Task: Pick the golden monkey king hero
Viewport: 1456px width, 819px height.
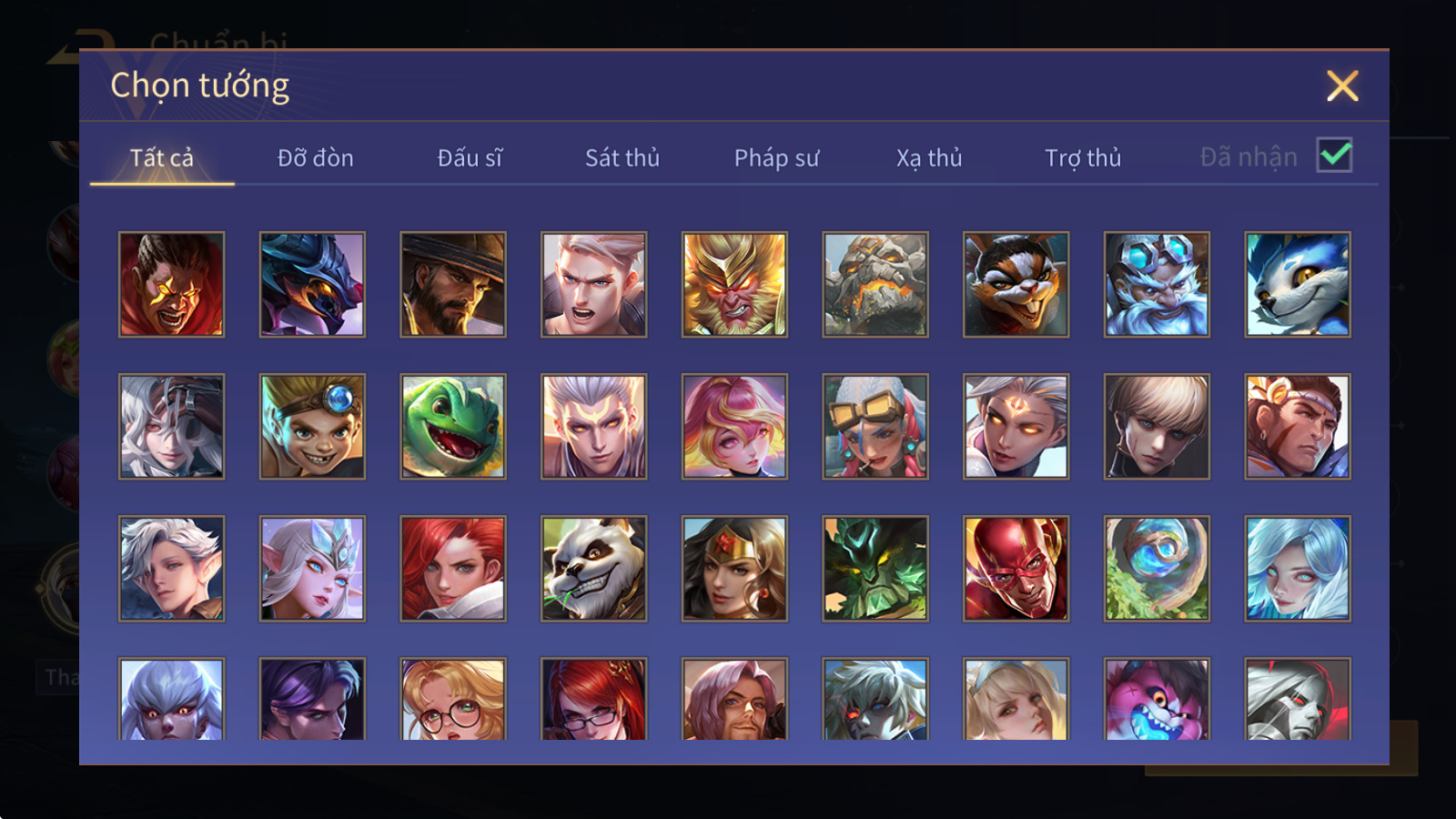Action: (734, 285)
